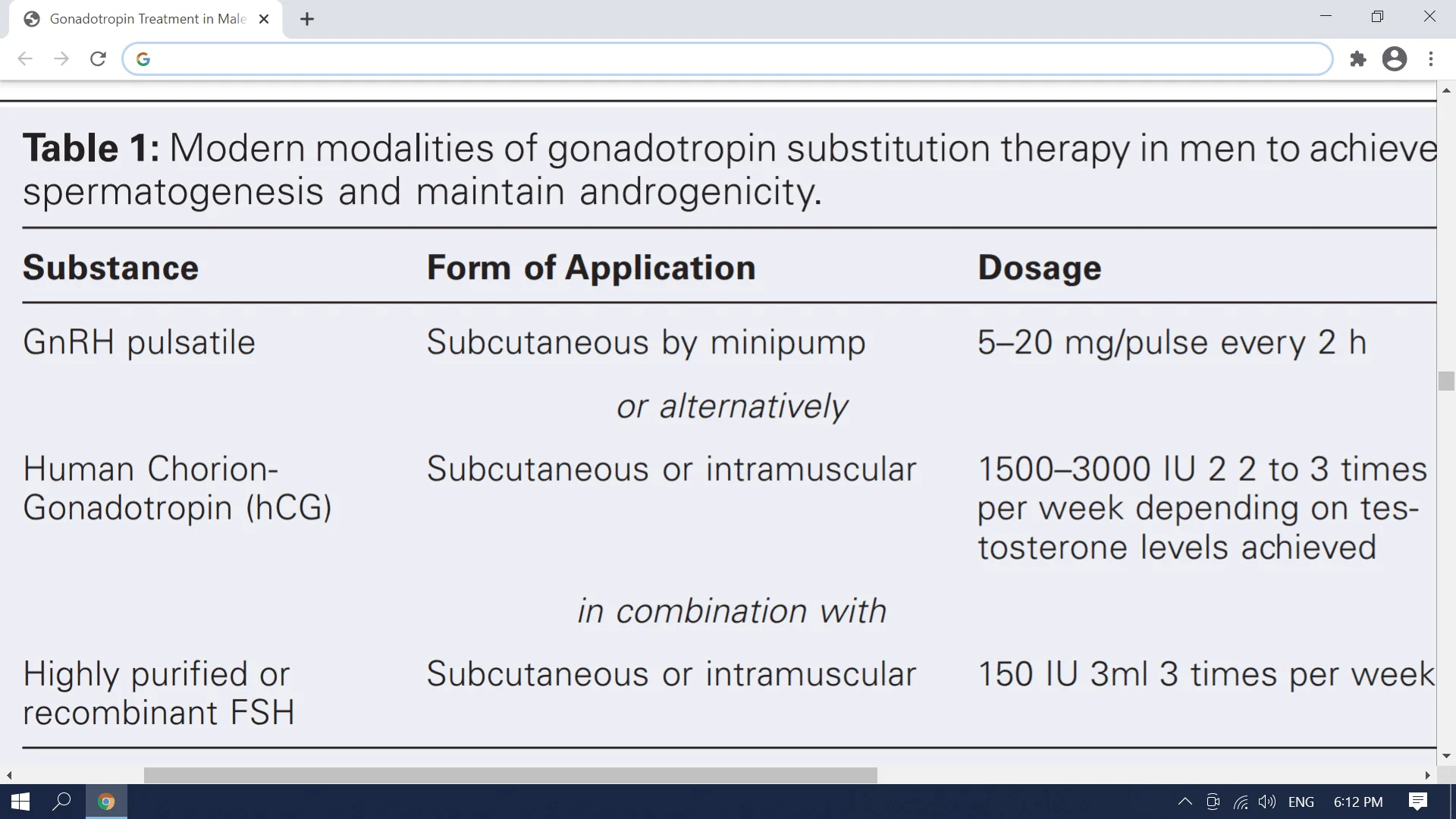The height and width of the screenshot is (819, 1456).
Task: Open the Windows Start menu
Action: [20, 802]
